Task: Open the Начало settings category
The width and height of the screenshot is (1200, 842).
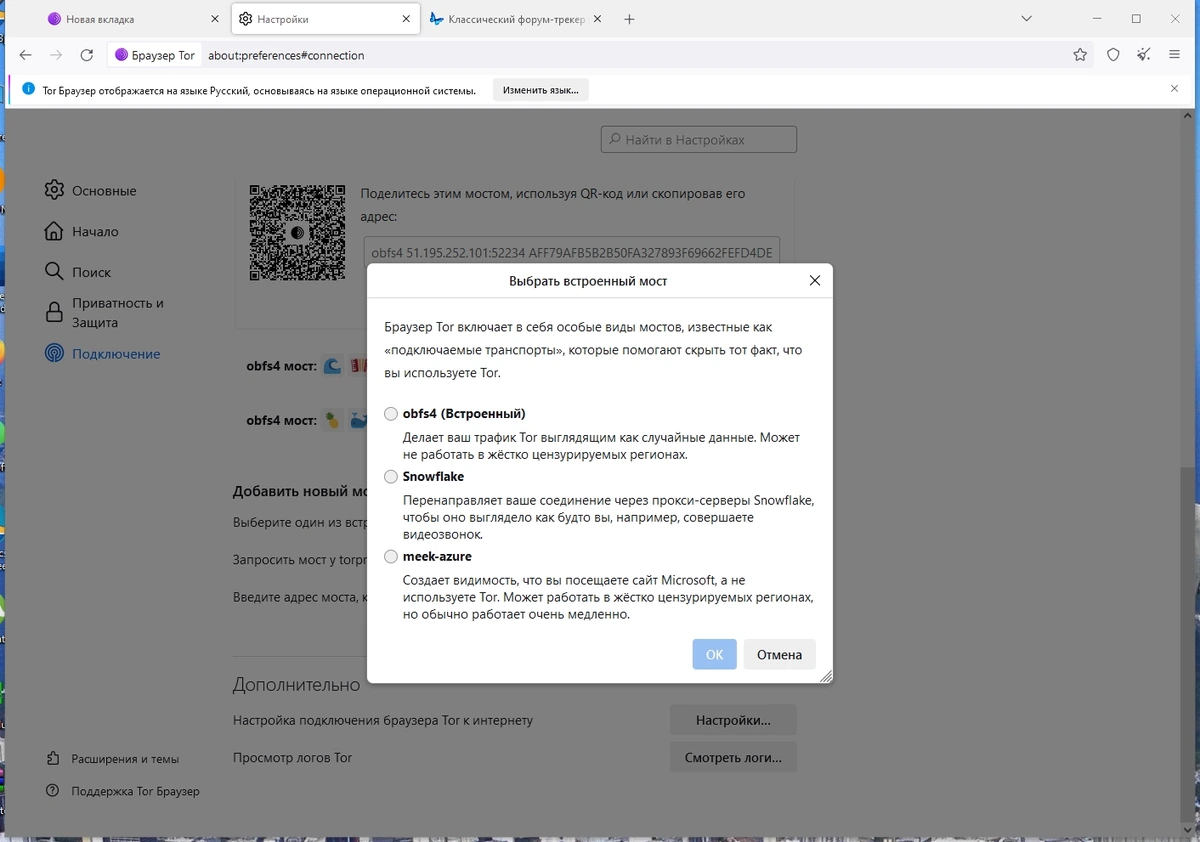Action: click(x=95, y=231)
